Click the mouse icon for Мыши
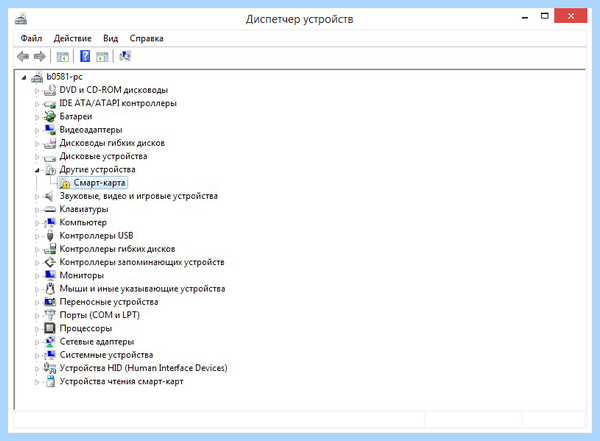 pos(50,288)
